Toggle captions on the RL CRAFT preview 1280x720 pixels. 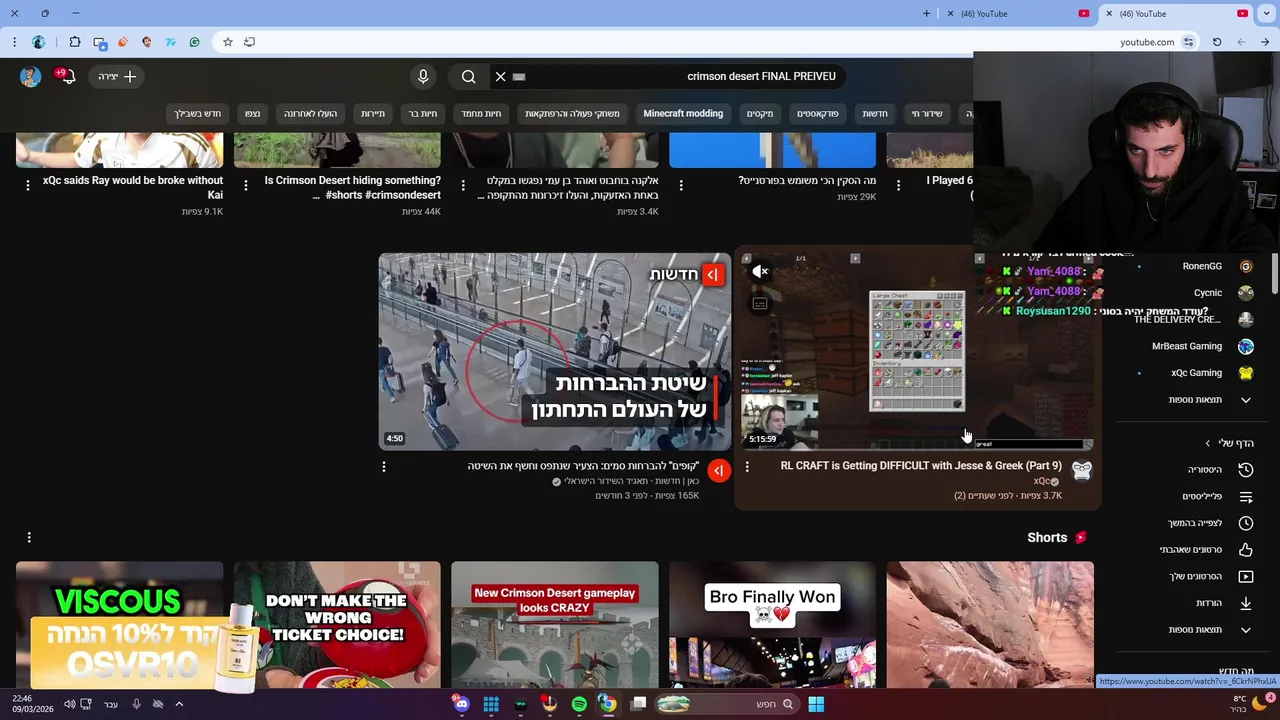pos(760,304)
